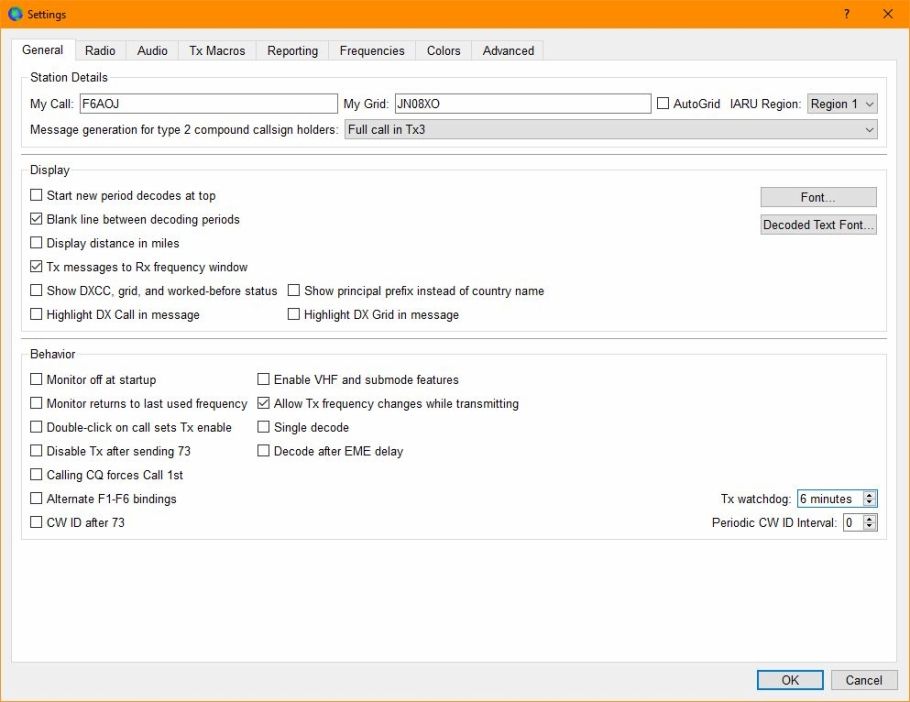This screenshot has height=702, width=910.
Task: Open the IARU Region dropdown
Action: tap(841, 104)
